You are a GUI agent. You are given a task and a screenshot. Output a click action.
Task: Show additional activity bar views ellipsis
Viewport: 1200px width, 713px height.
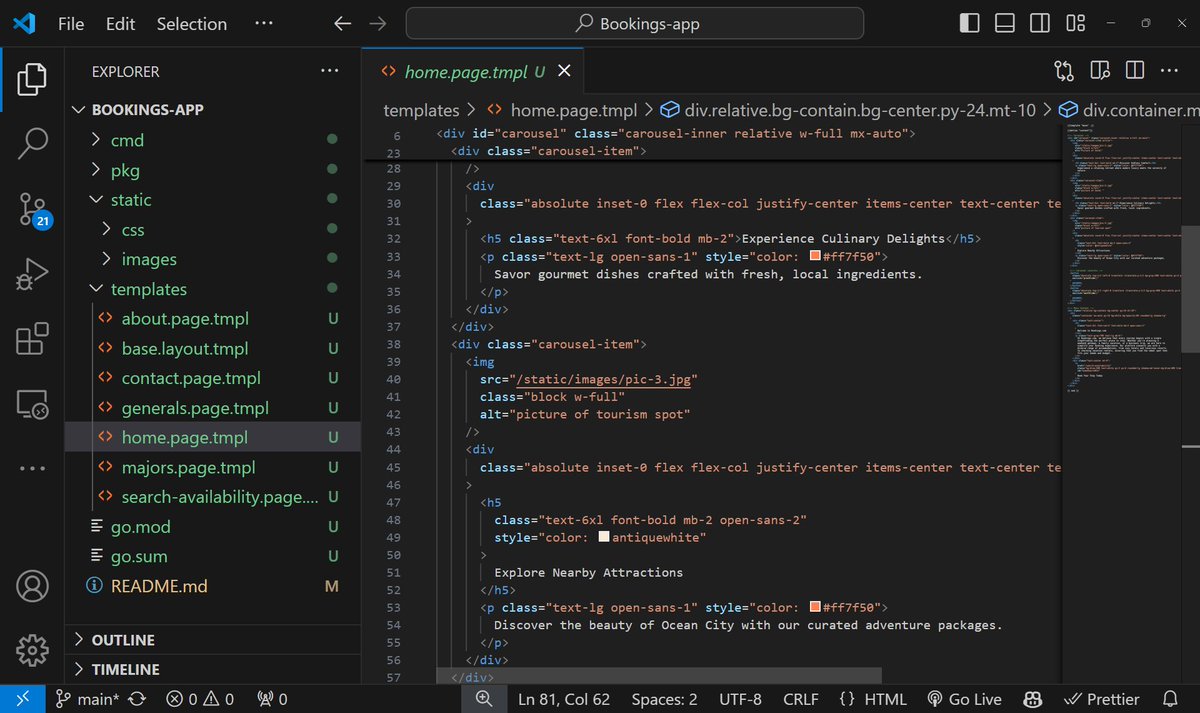click(x=32, y=468)
